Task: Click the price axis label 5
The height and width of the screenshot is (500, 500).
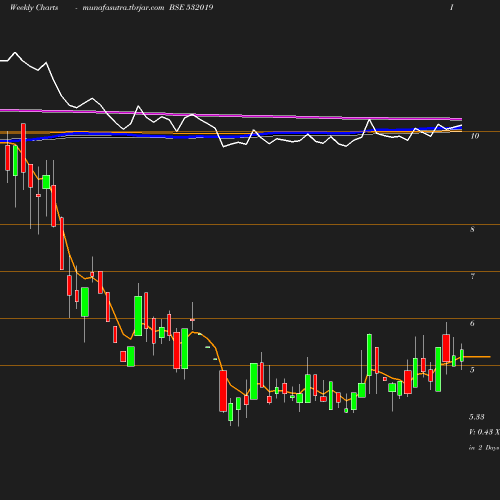Action: pos(472,370)
